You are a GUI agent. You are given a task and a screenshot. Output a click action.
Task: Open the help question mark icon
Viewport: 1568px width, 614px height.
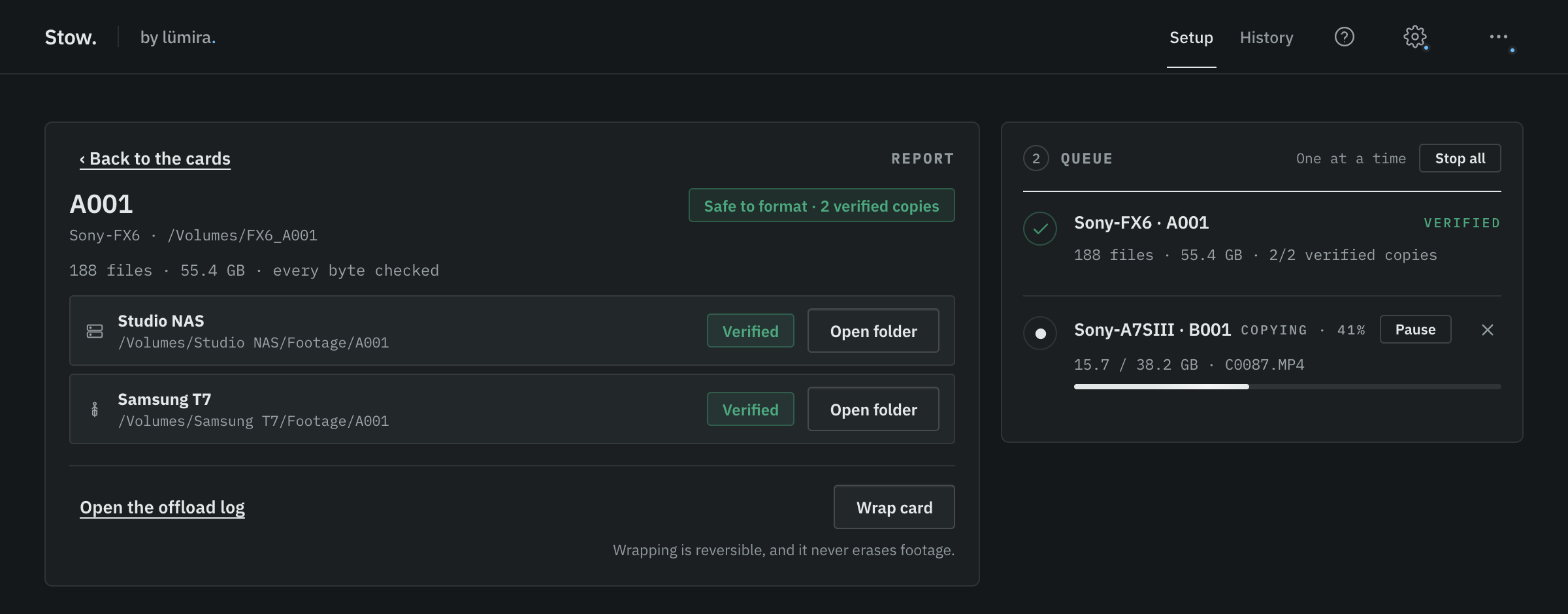(x=1344, y=37)
